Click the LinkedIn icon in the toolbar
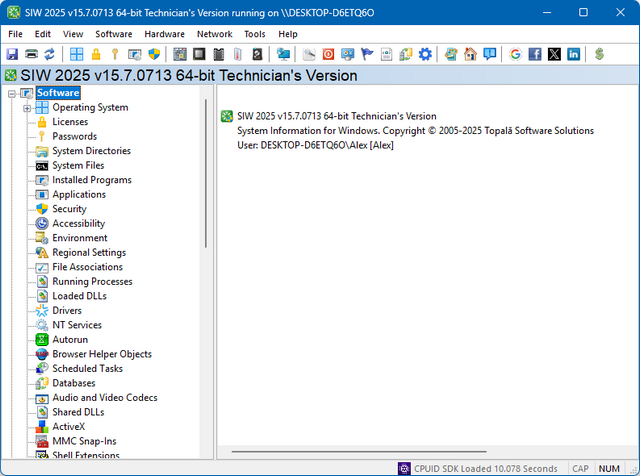The image size is (640, 476). [573, 54]
